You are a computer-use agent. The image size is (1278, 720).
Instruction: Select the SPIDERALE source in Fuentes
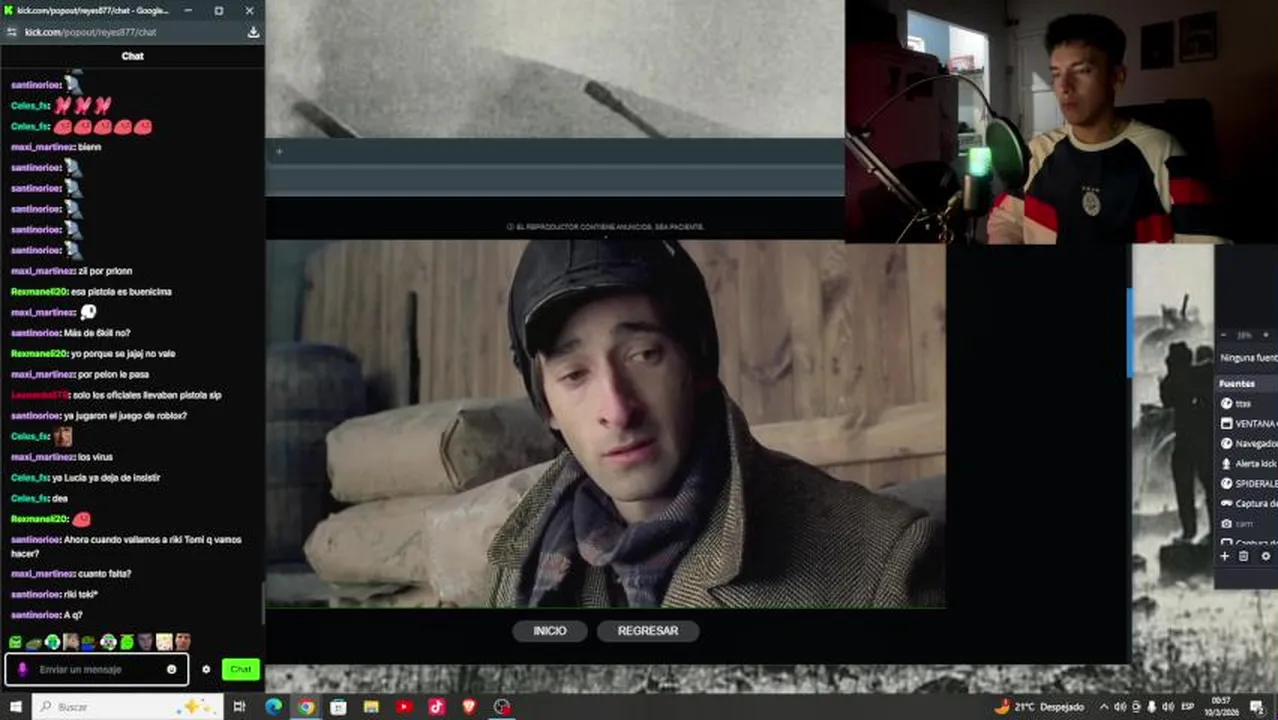tap(1247, 483)
